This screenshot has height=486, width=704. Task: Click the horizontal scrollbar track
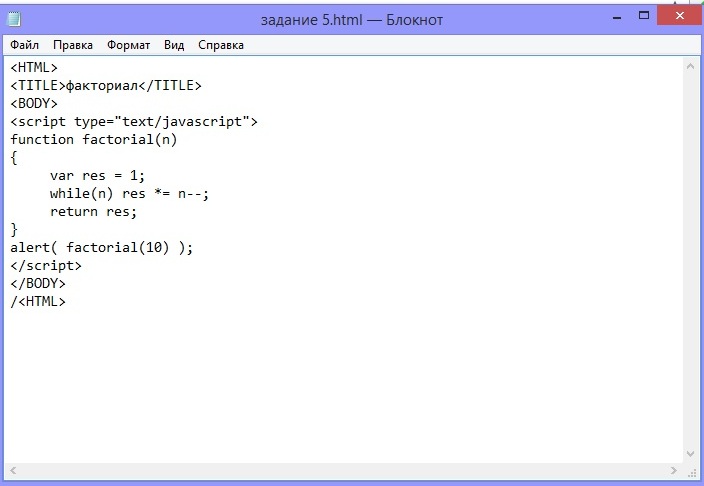point(340,470)
